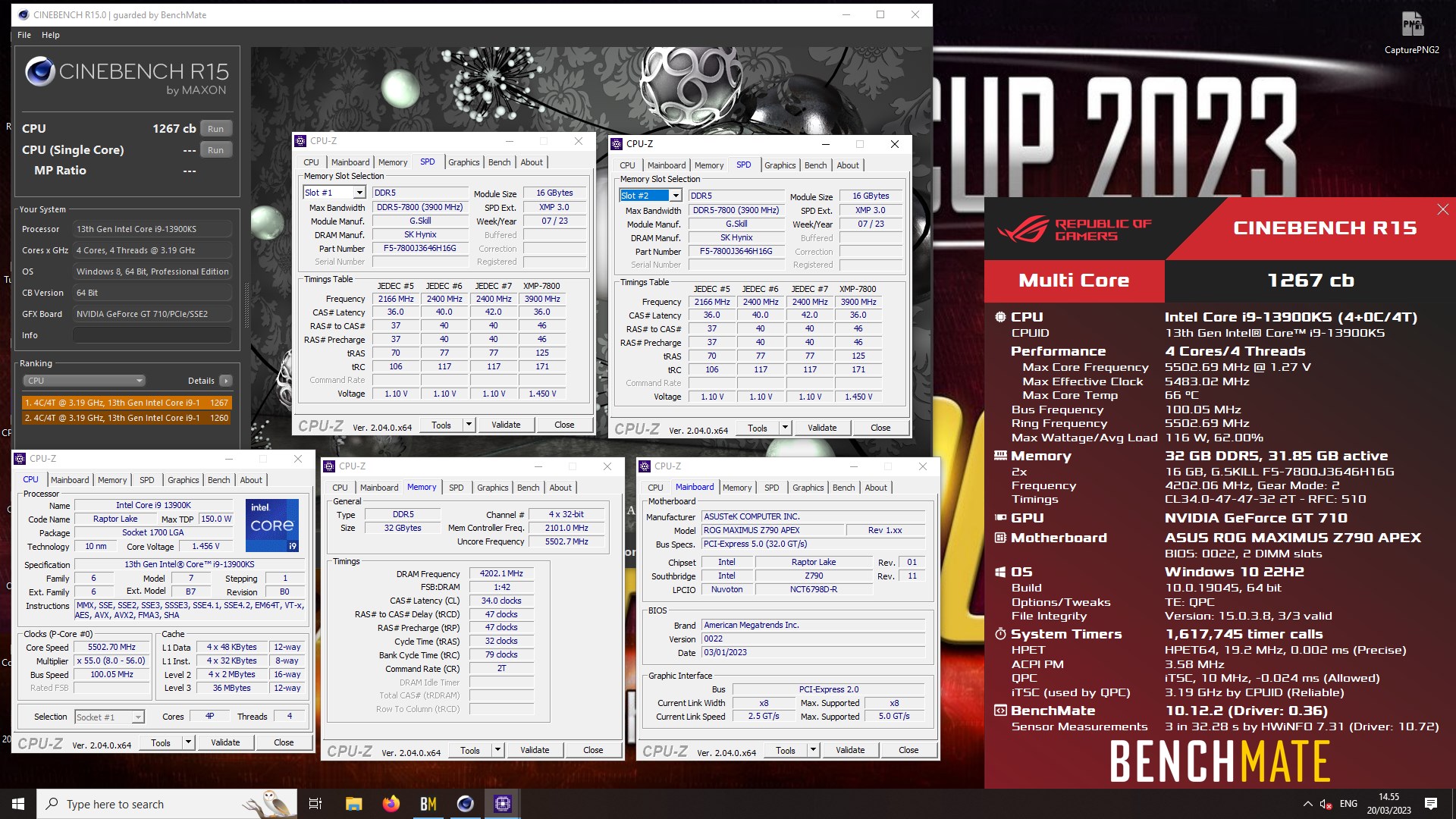The height and width of the screenshot is (819, 1456).
Task: Click the Republic of Gamers logo
Action: [x=1075, y=229]
